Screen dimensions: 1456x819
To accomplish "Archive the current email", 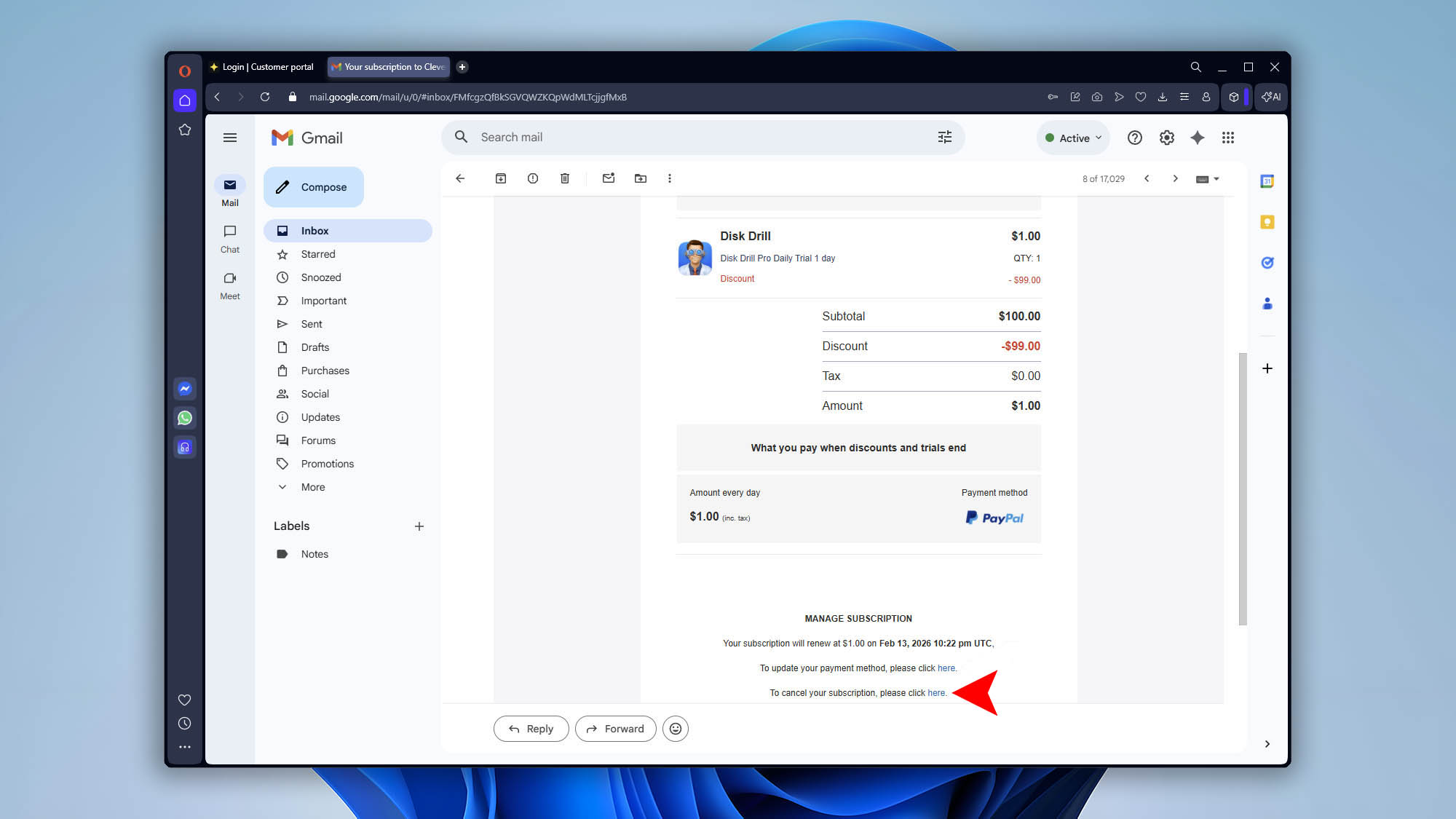I will 500,178.
